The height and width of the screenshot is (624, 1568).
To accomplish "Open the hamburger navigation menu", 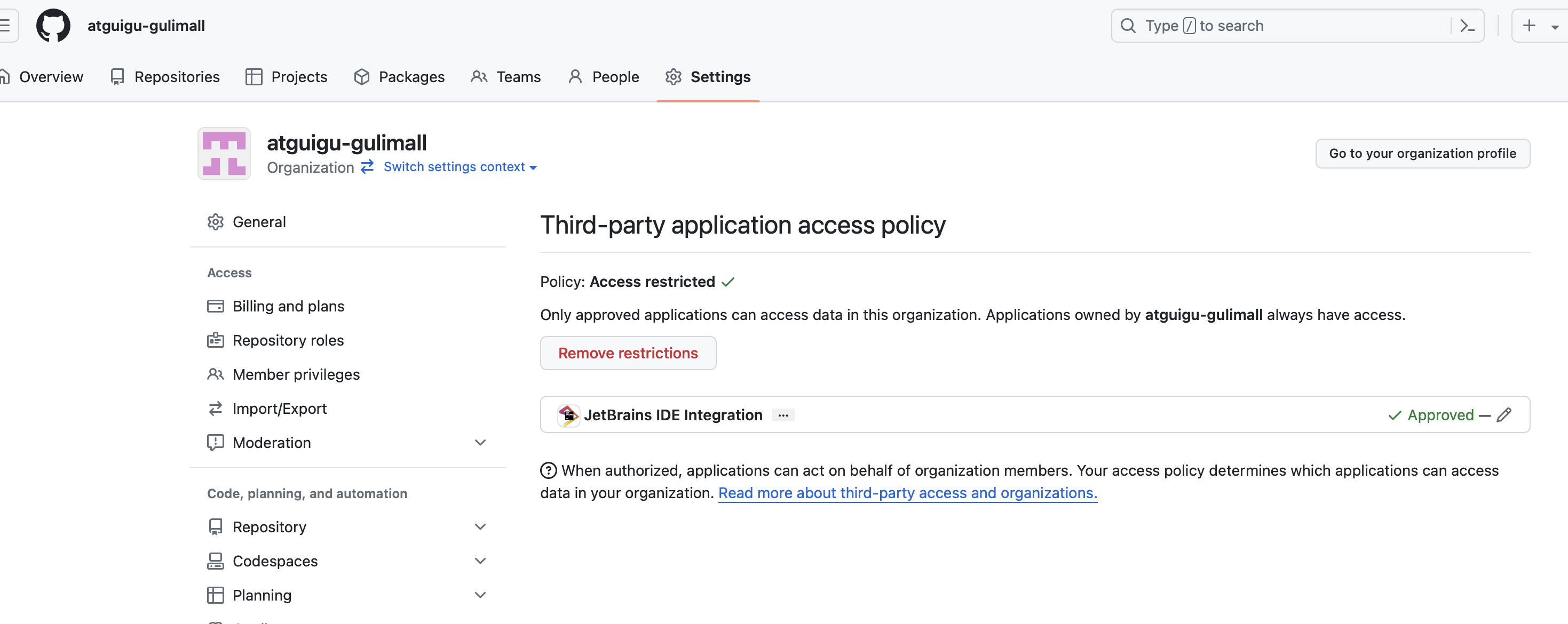I will (5, 26).
